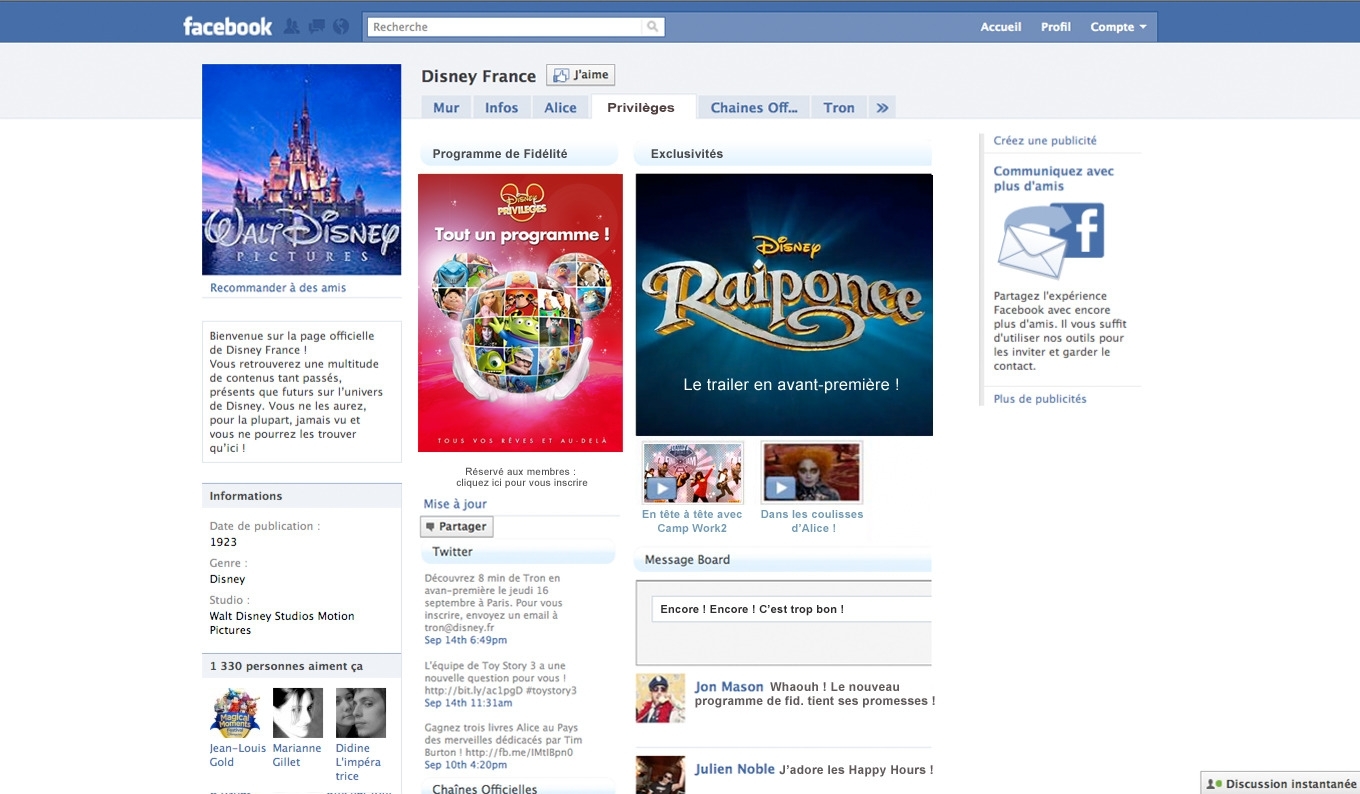Select the Privilèges tab
Screen dimensions: 1360x794
pos(641,108)
